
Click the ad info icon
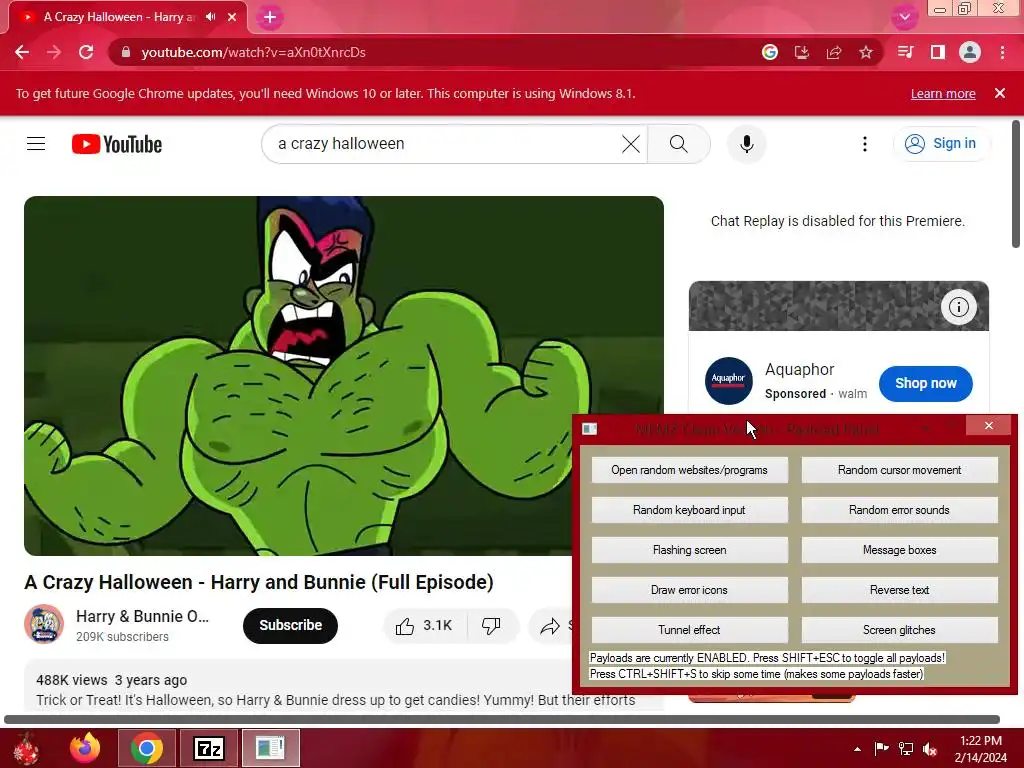pos(959,307)
